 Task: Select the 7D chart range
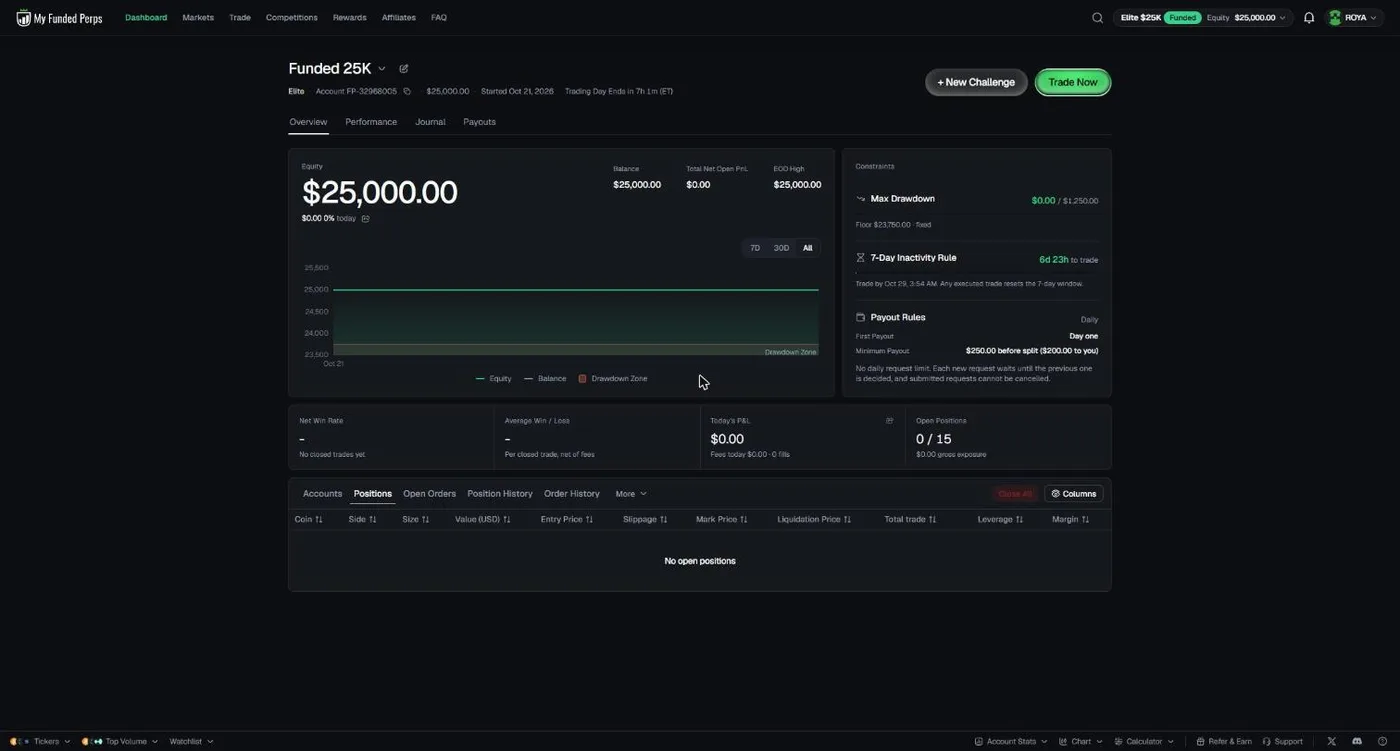[x=755, y=248]
